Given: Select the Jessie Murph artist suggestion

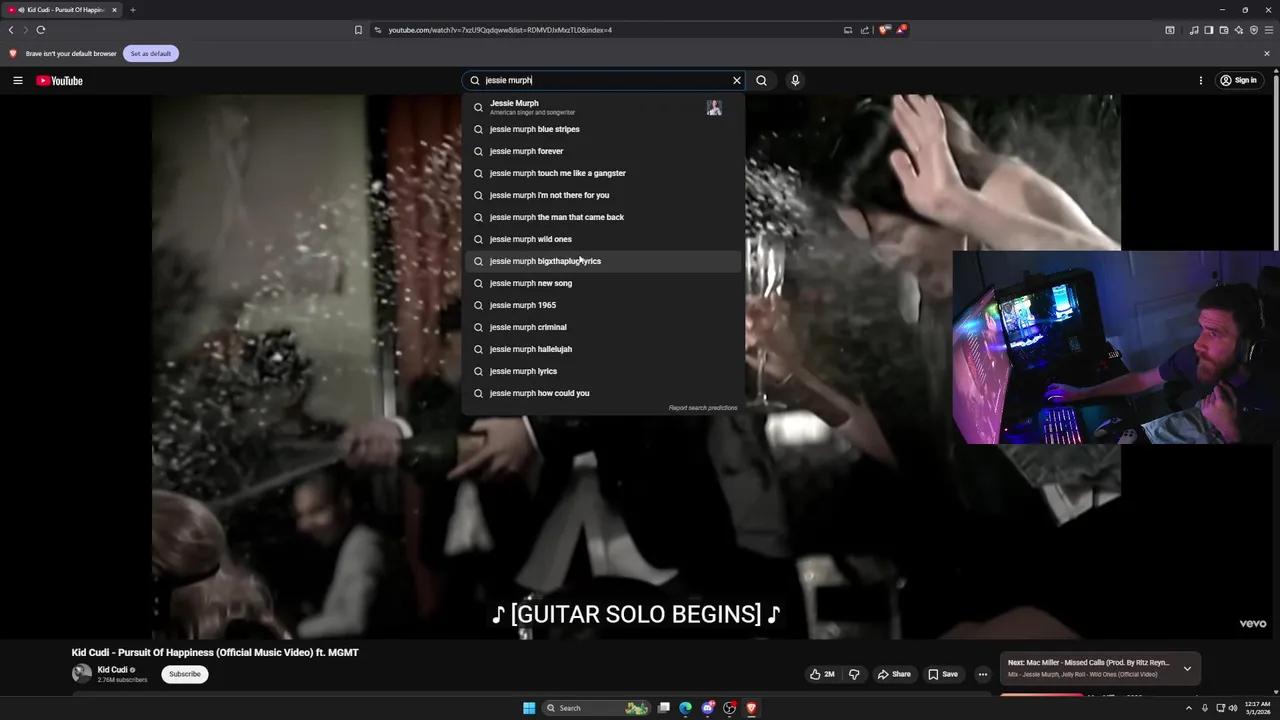Looking at the screenshot, I should [x=603, y=107].
